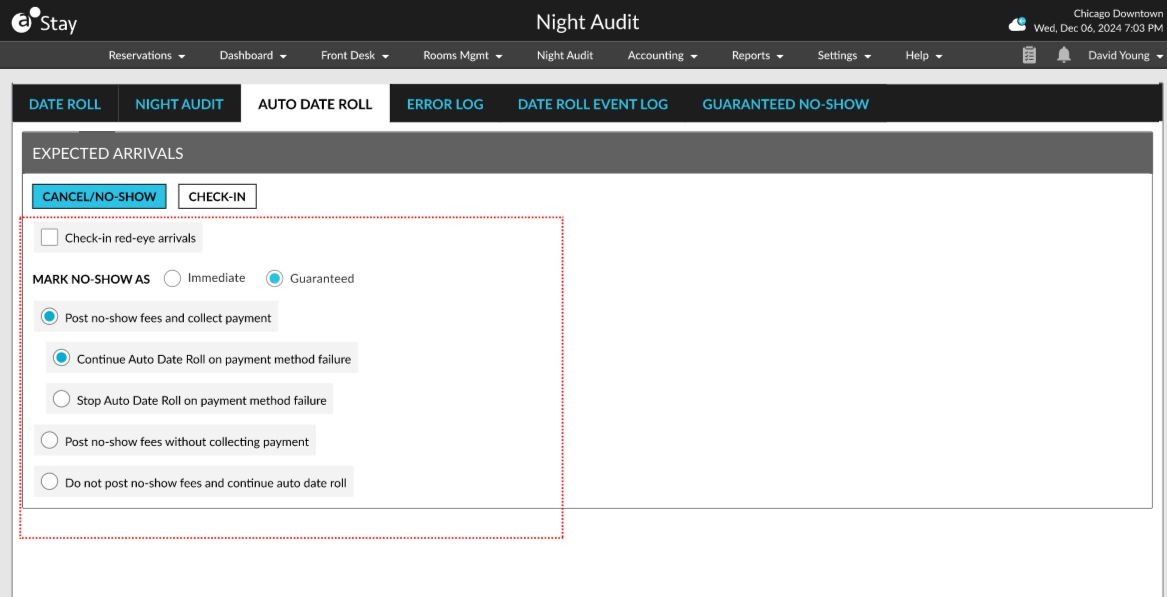Image resolution: width=1167 pixels, height=597 pixels.
Task: Expand the Front Desk menu
Action: 357,55
